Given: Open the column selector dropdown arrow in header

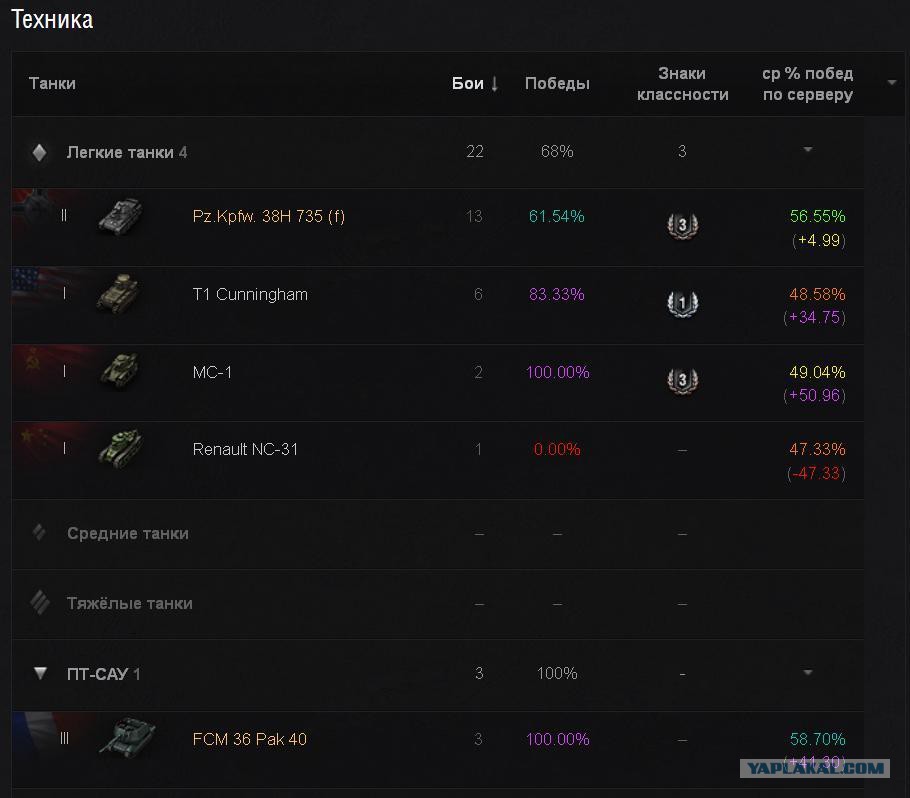Looking at the screenshot, I should 892,83.
